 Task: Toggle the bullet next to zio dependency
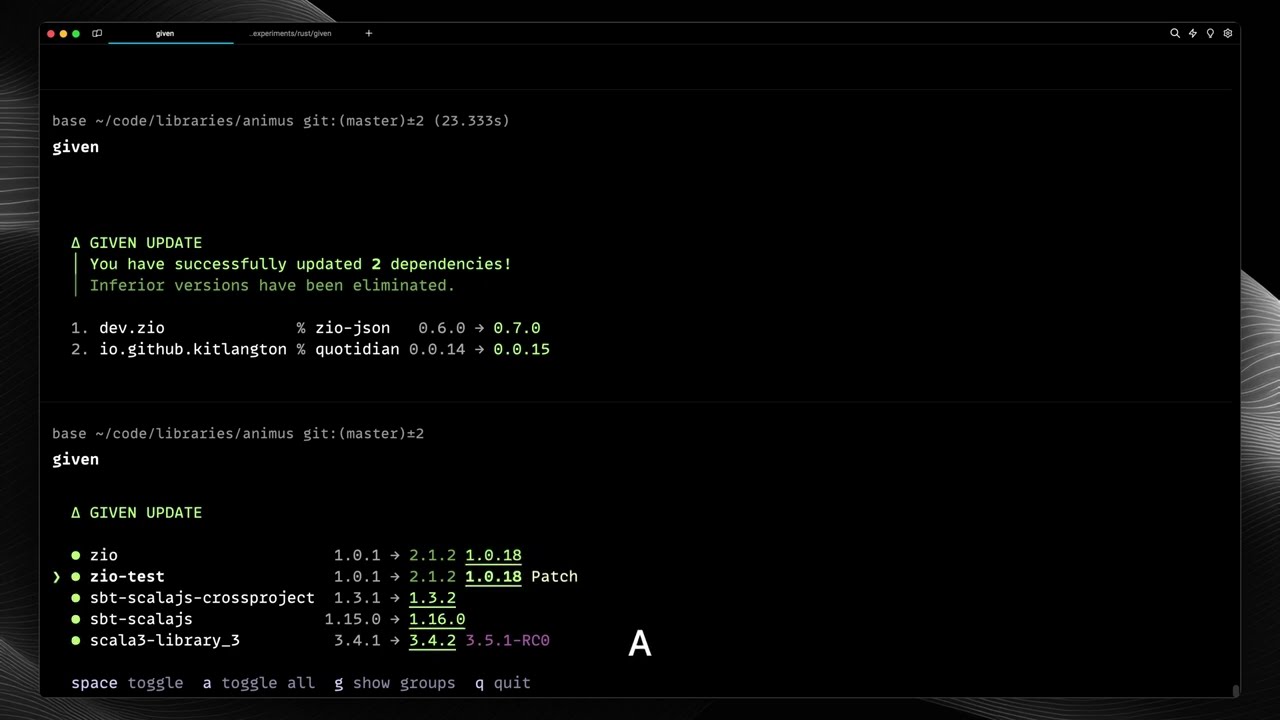pyautogui.click(x=76, y=555)
